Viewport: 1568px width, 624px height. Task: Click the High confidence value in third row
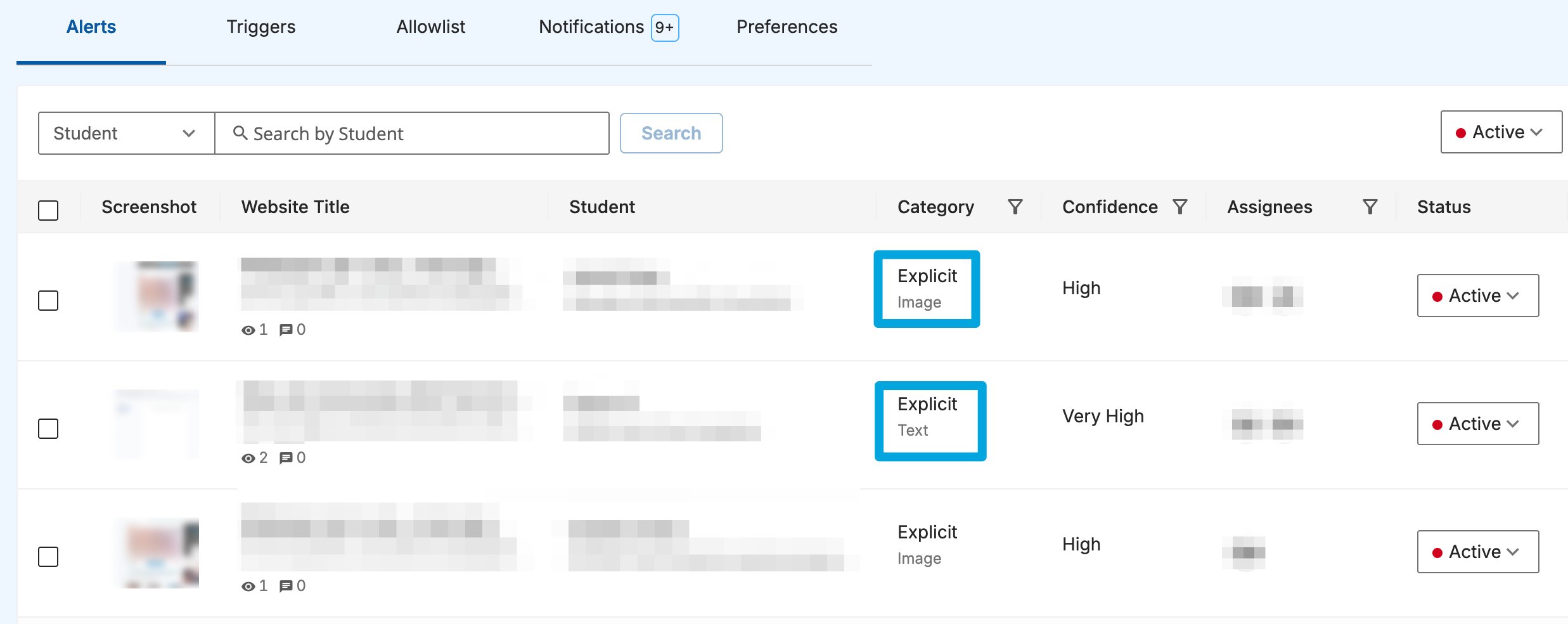(1081, 544)
